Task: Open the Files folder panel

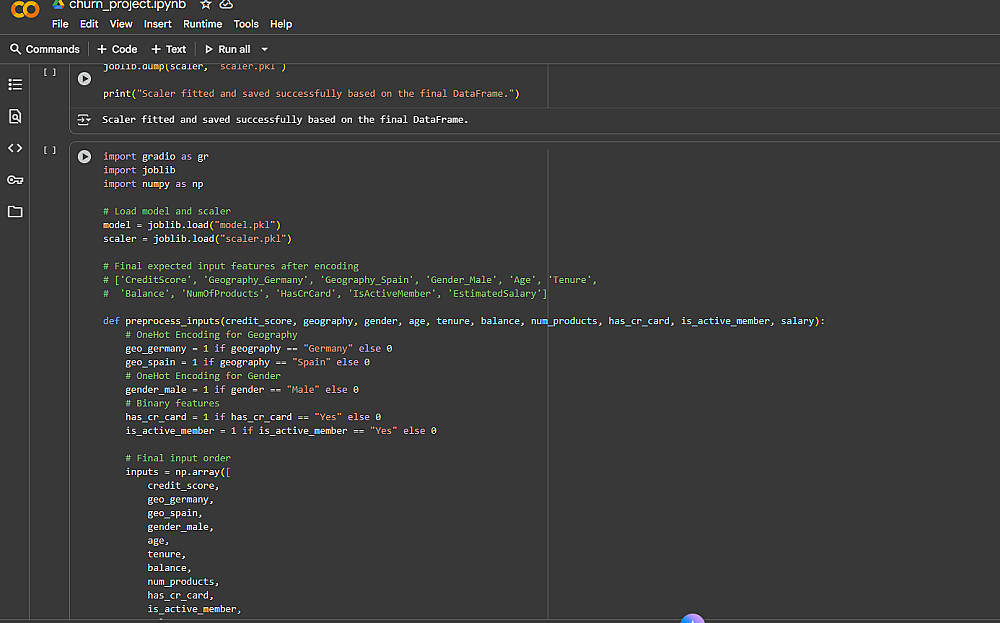Action: click(x=15, y=212)
